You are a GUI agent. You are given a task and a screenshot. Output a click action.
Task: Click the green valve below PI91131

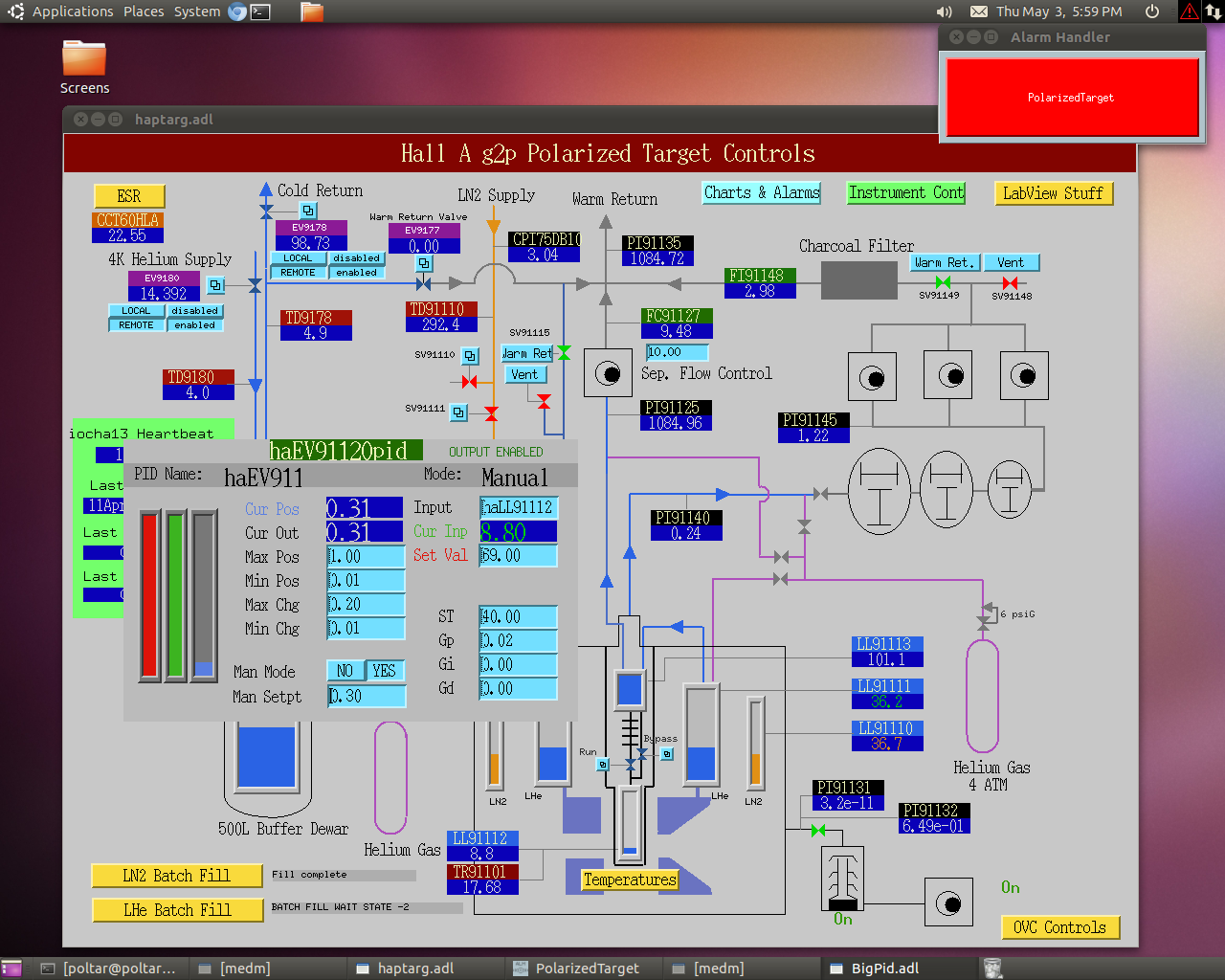(817, 831)
